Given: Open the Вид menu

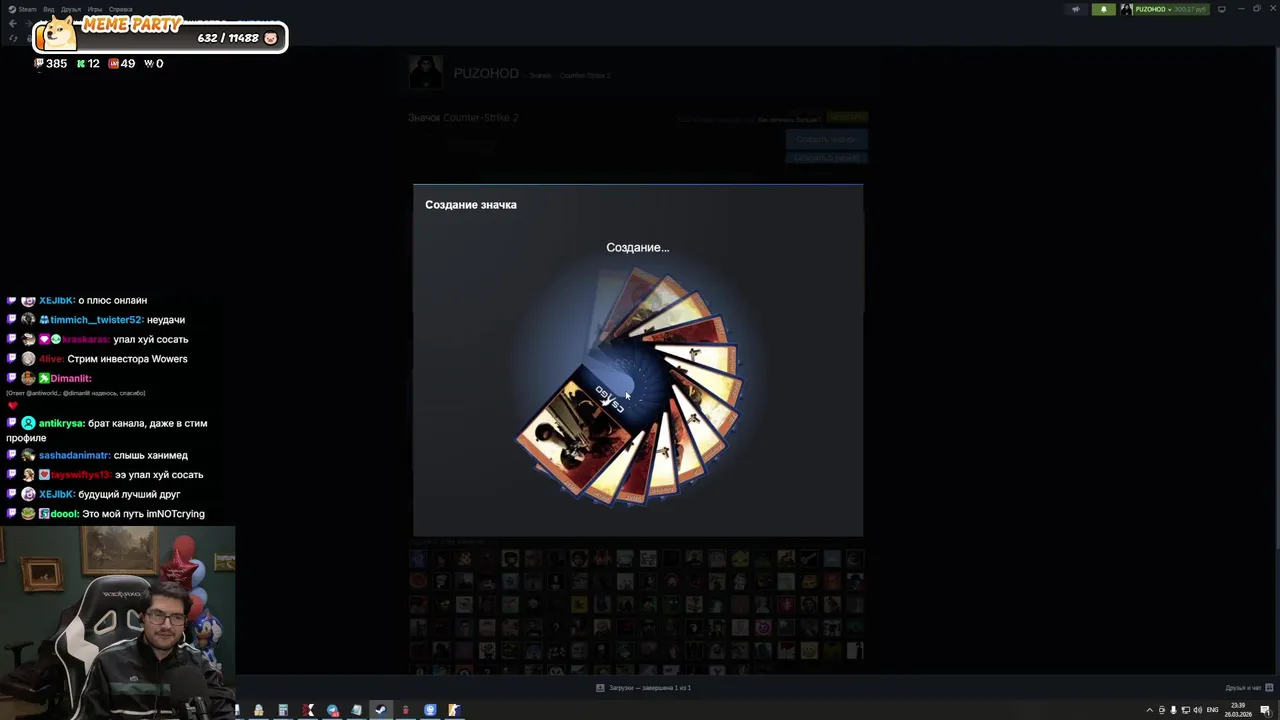Looking at the screenshot, I should pyautogui.click(x=48, y=9).
